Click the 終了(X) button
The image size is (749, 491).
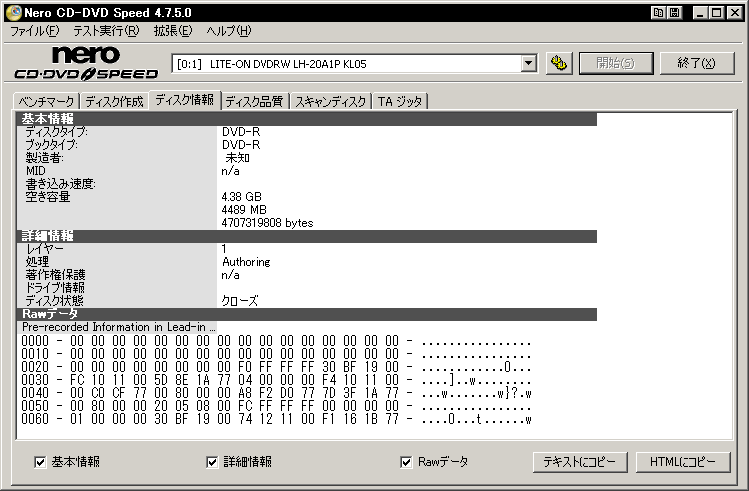696,63
